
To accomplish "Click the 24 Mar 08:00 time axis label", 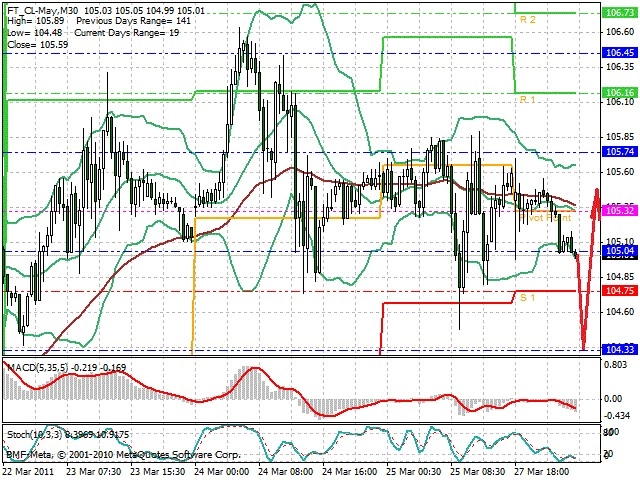I will coord(285,471).
